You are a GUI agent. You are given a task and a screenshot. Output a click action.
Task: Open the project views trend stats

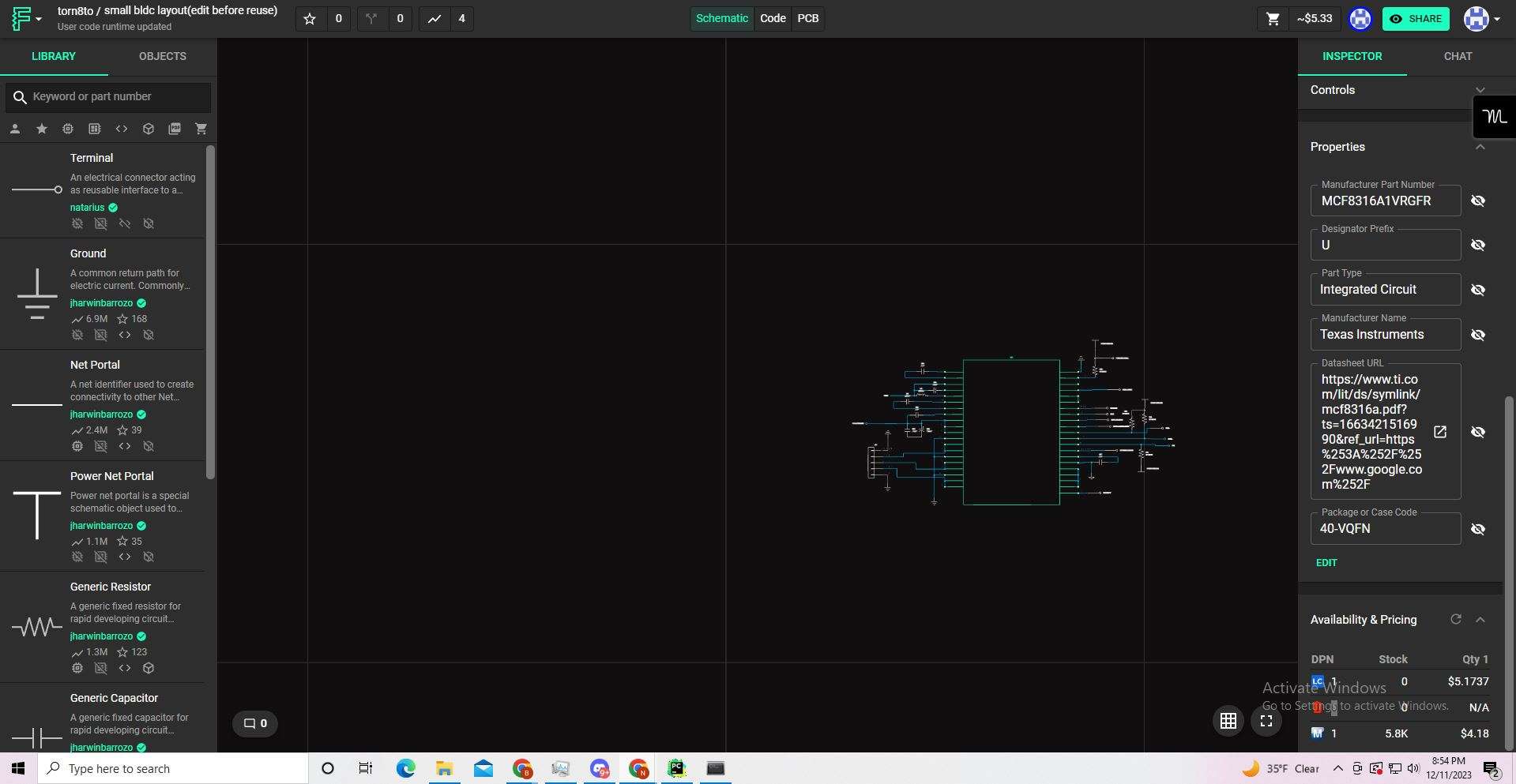pos(434,18)
